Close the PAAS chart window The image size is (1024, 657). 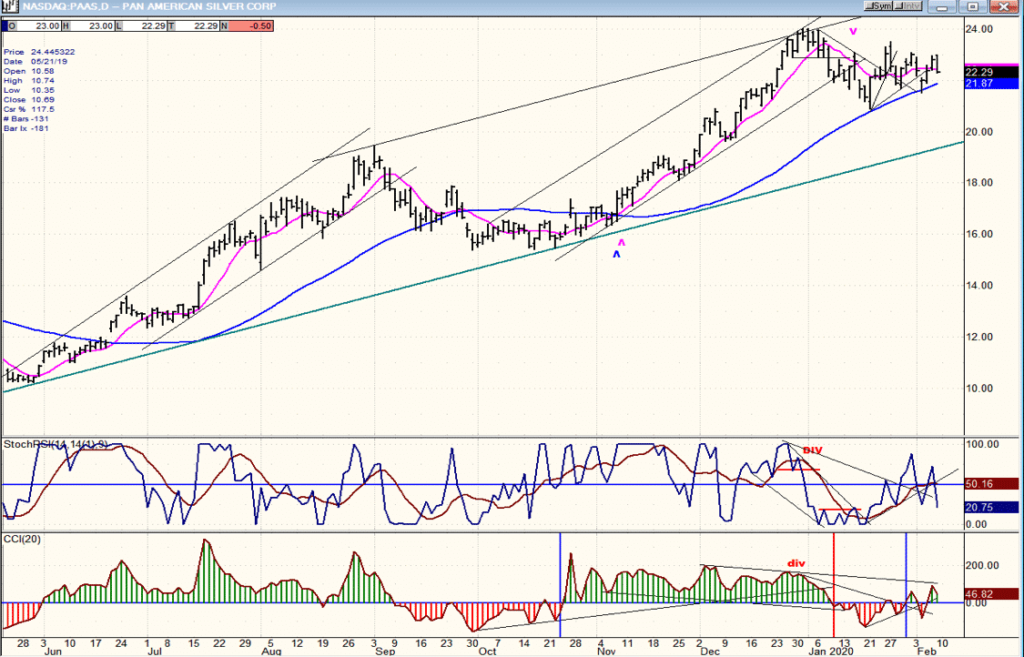1004,7
